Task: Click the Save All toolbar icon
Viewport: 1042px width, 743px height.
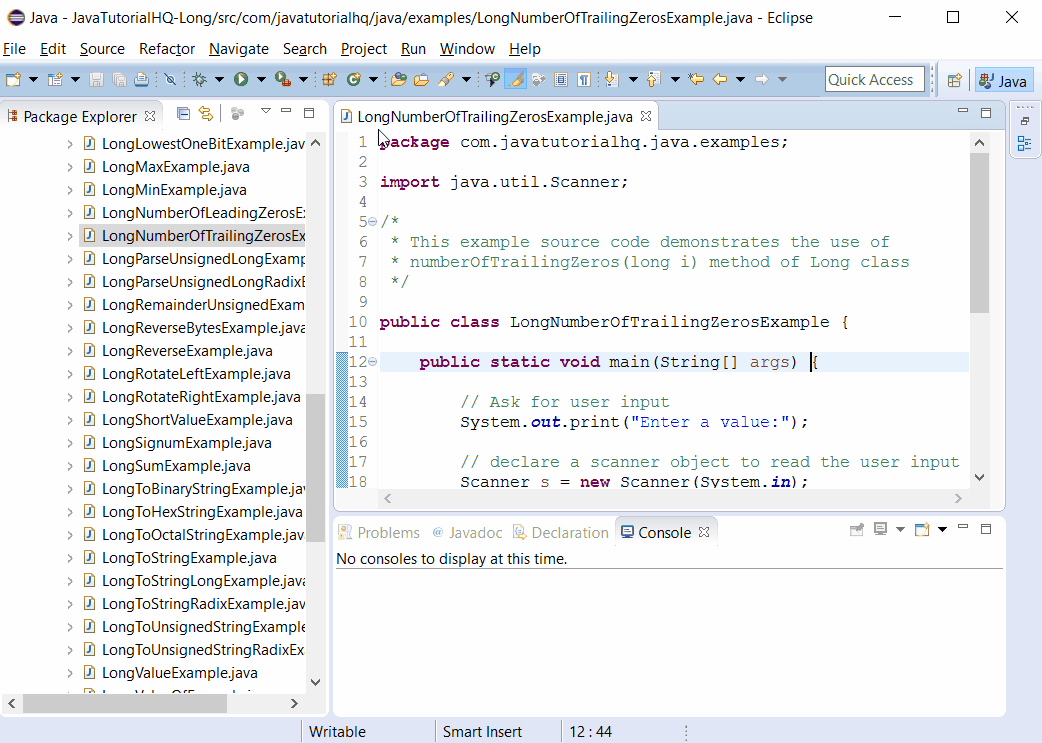Action: (x=119, y=80)
